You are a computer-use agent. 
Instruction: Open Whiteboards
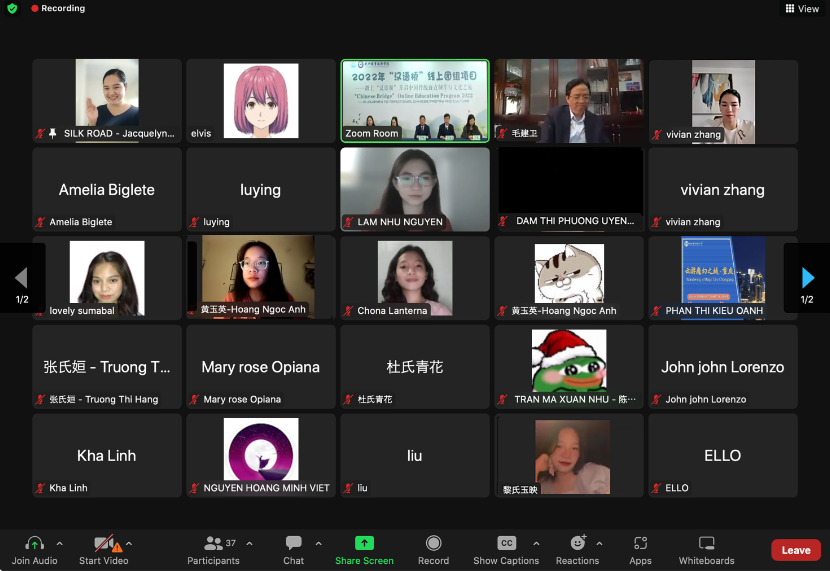point(706,544)
